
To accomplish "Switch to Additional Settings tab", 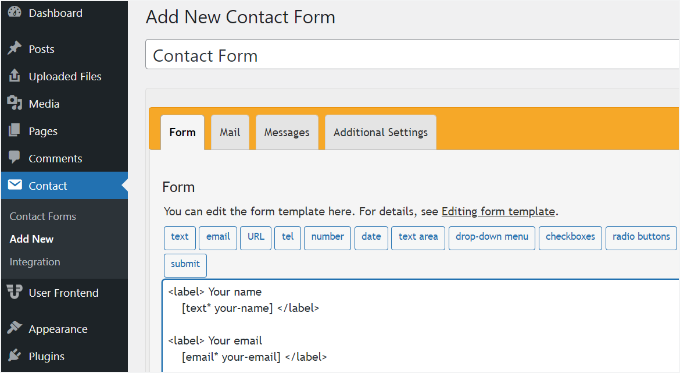I will click(x=380, y=132).
